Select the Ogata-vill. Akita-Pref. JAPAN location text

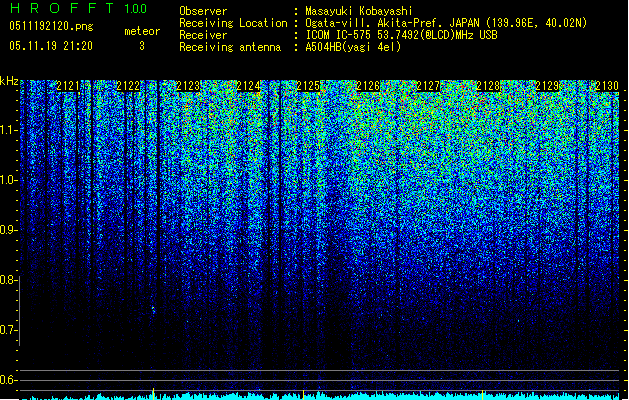pos(446,23)
